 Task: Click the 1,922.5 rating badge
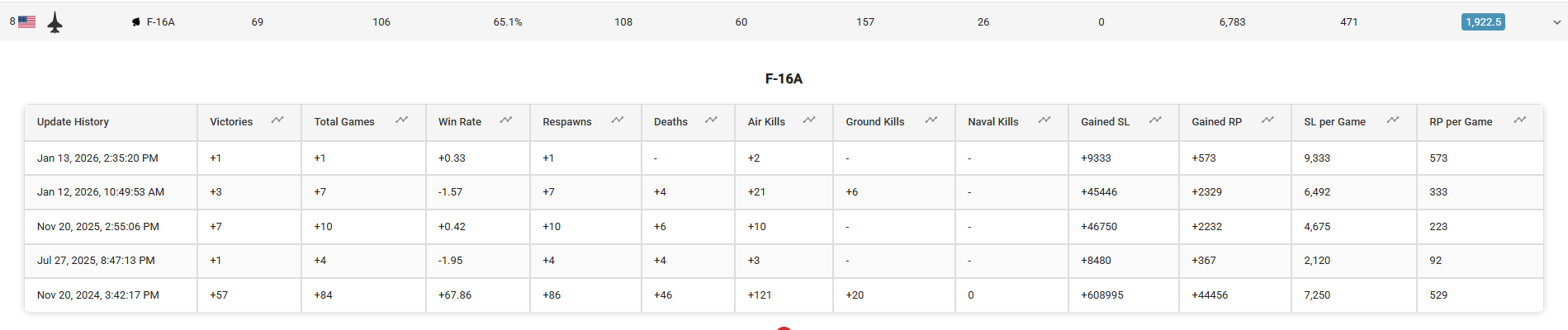[1483, 22]
